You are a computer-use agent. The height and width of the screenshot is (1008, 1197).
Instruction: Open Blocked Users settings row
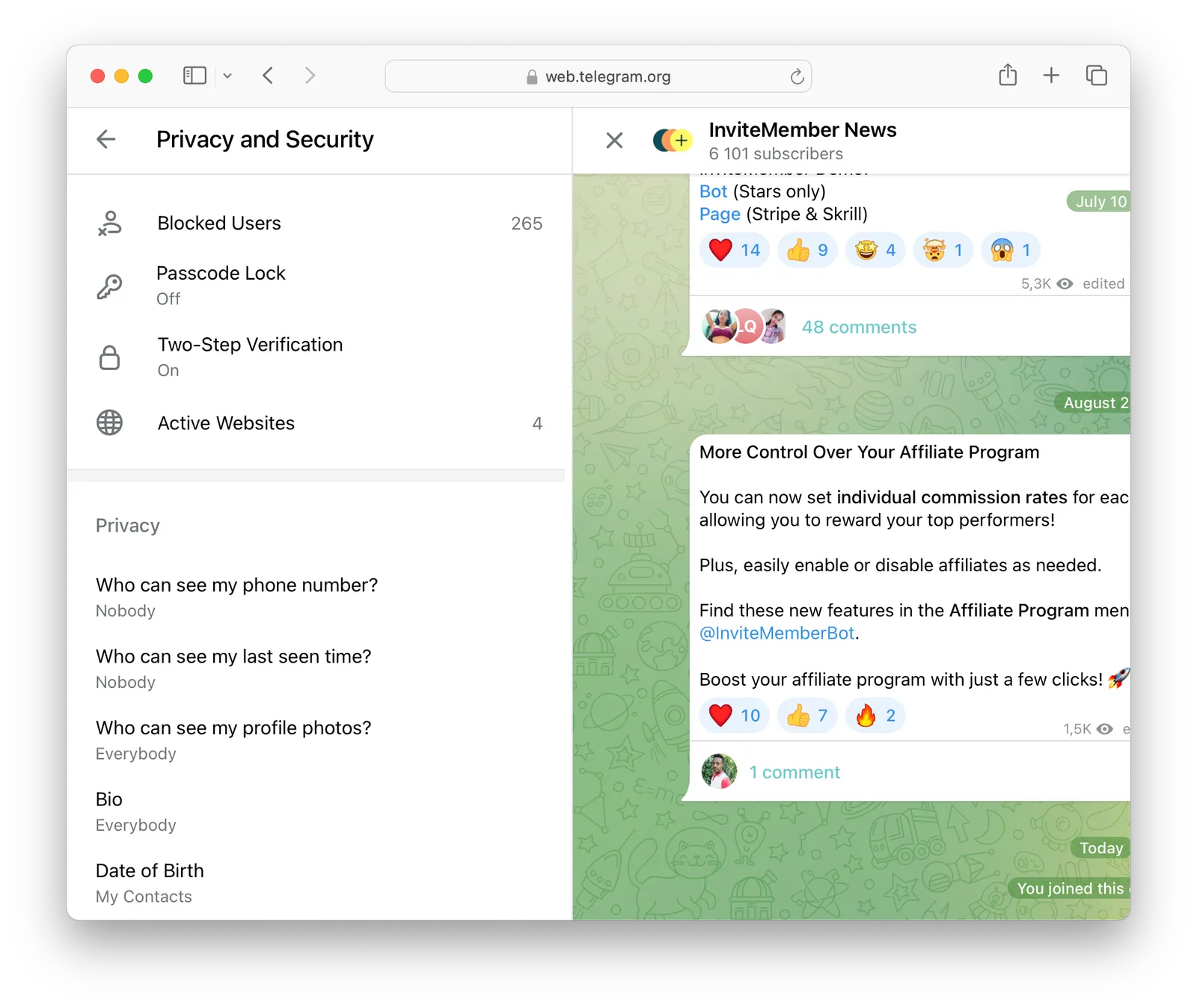tap(319, 223)
